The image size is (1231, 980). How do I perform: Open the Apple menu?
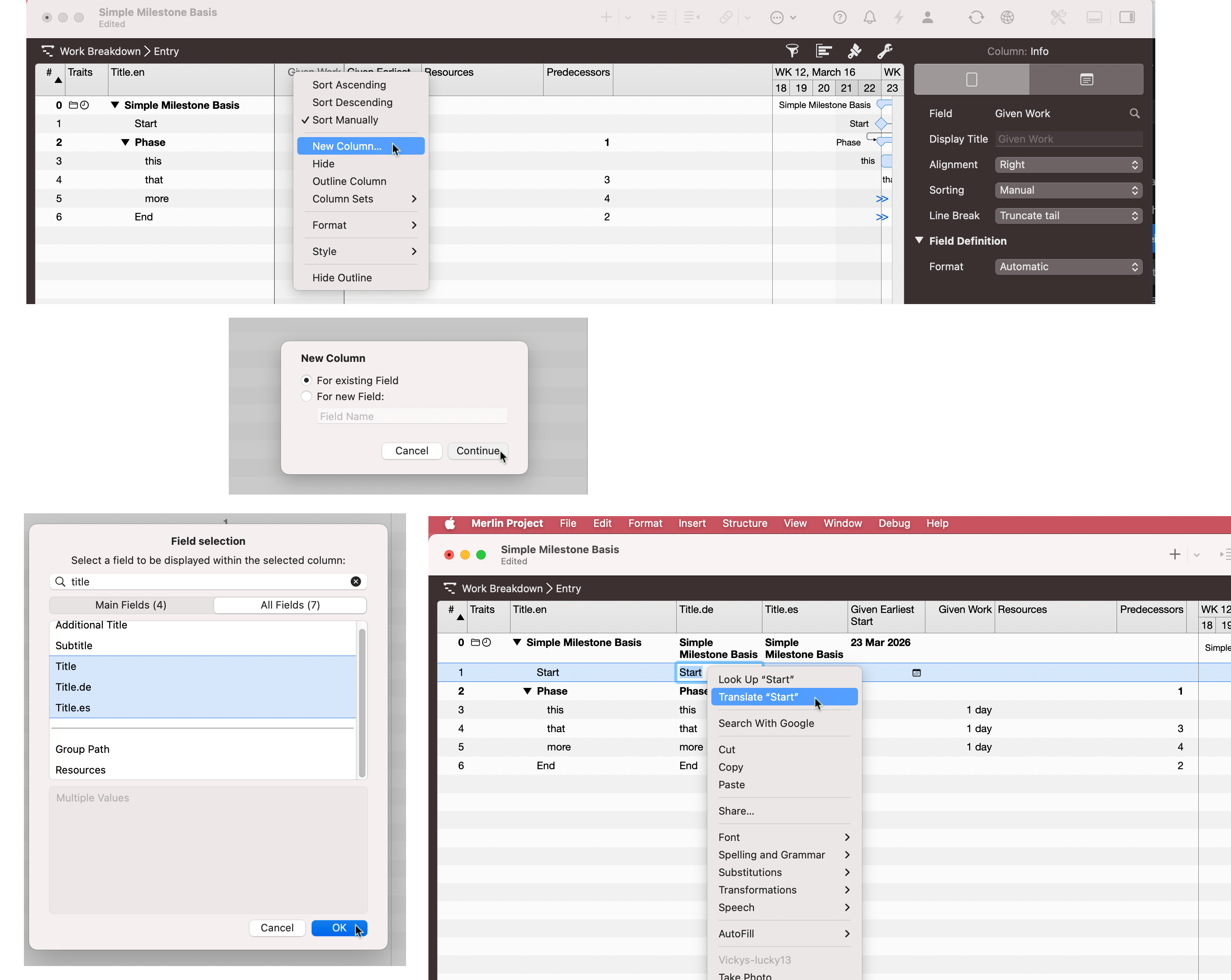coord(450,523)
